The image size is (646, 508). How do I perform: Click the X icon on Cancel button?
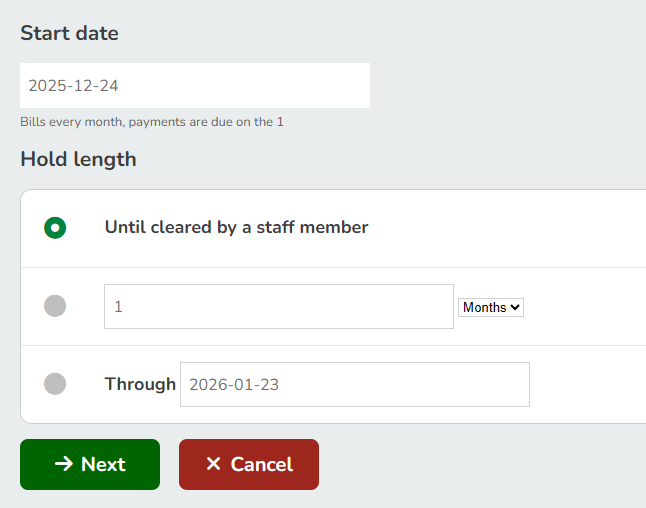pyautogui.click(x=213, y=464)
